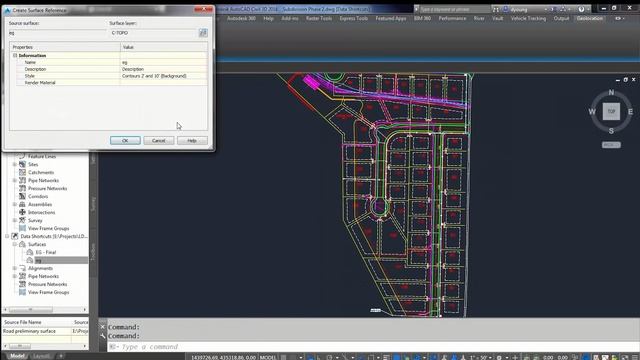This screenshot has width=640, height=360.
Task: Select the Intersections icon
Action: click(x=22, y=212)
